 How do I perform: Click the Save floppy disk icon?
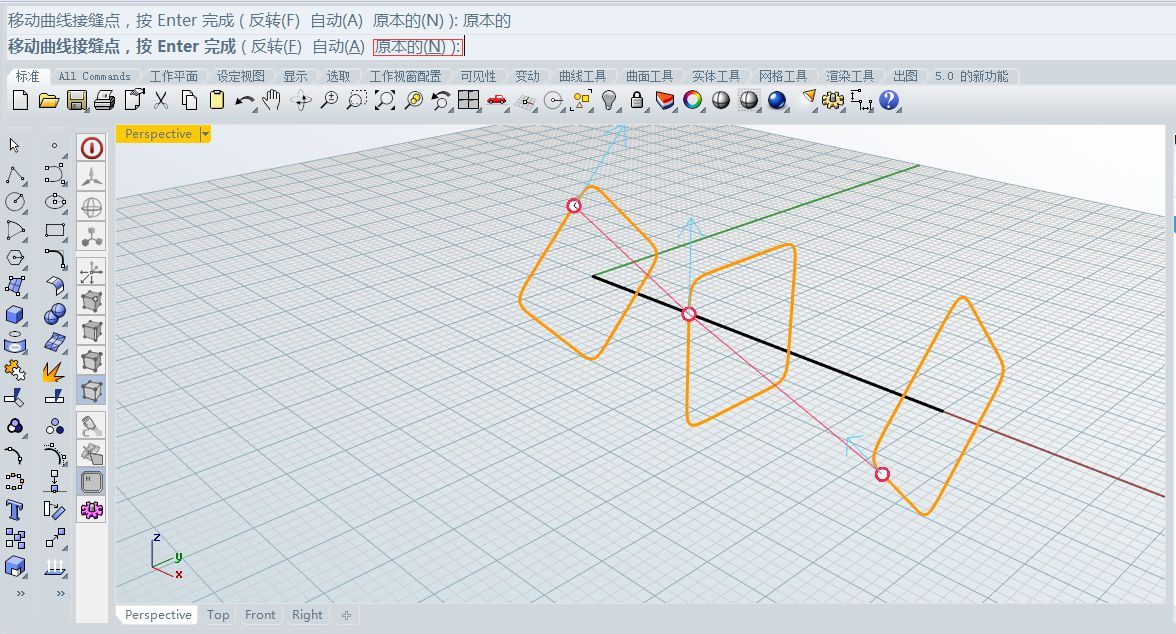point(76,100)
